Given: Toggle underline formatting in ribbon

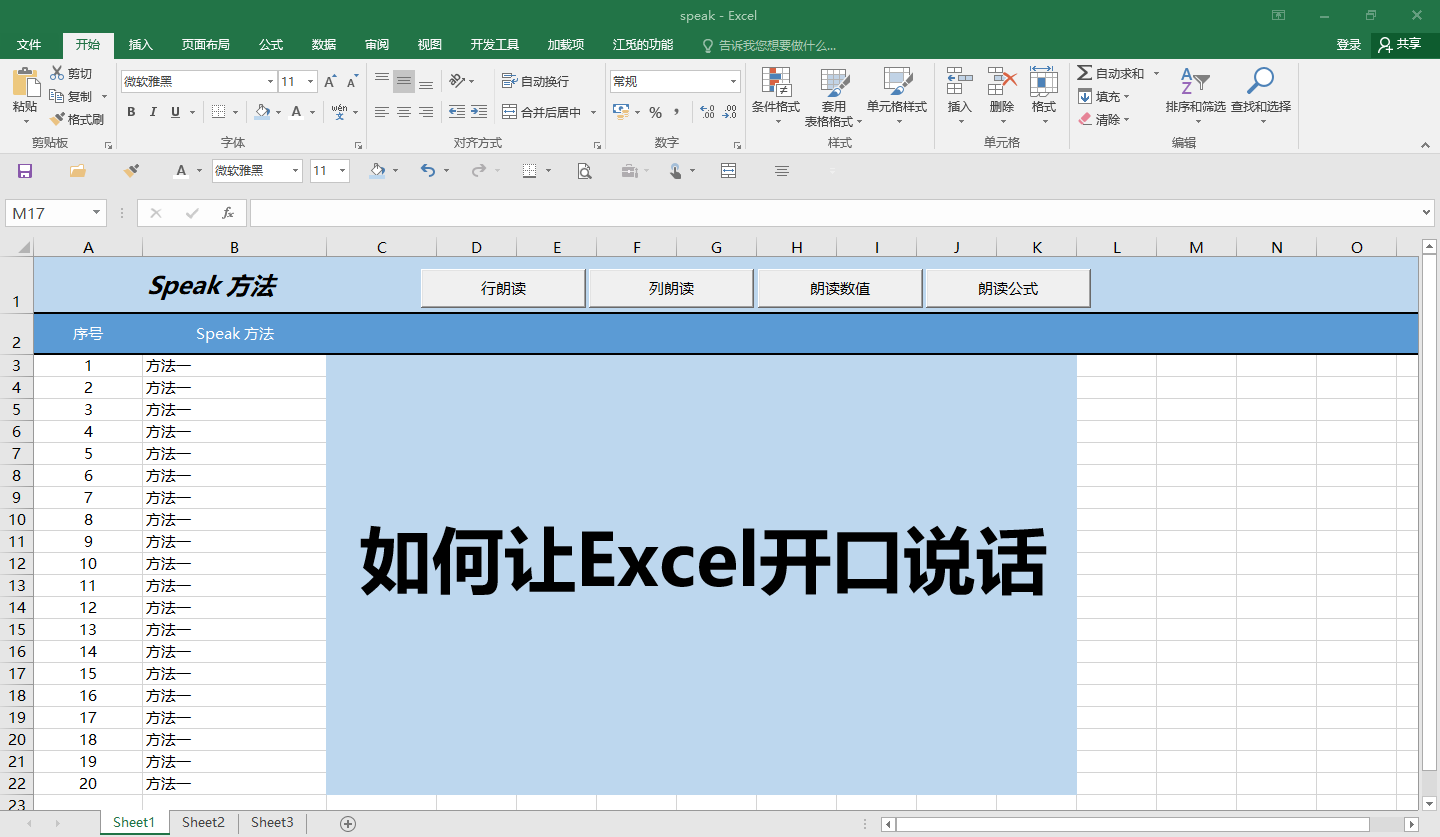Looking at the screenshot, I should [176, 112].
